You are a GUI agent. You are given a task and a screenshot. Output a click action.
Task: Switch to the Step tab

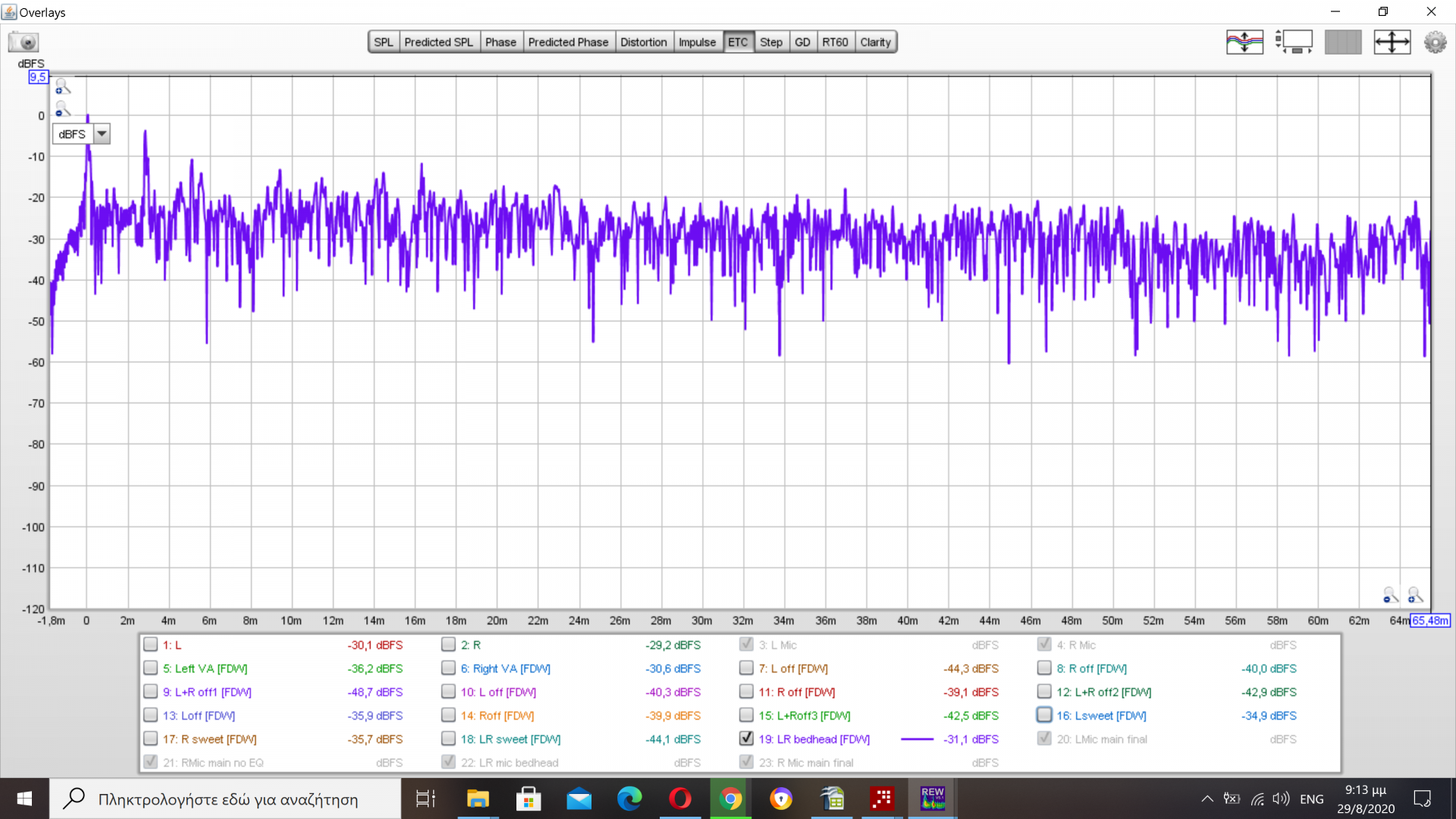tap(771, 42)
